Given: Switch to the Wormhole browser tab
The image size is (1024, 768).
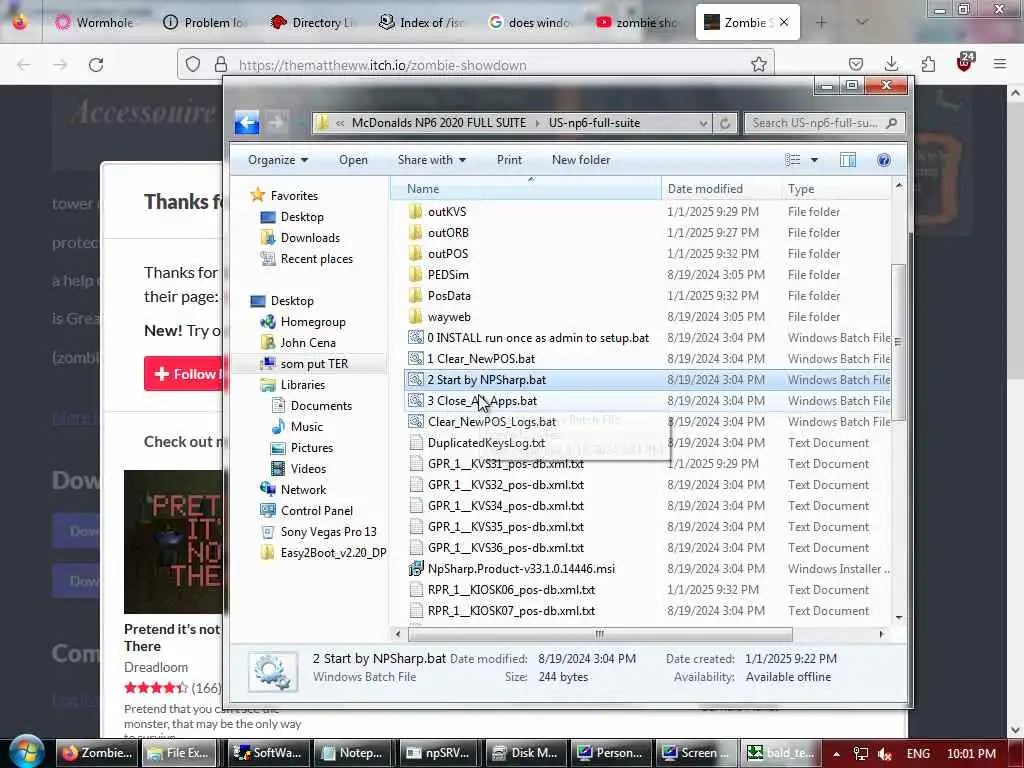Looking at the screenshot, I should pos(97,22).
